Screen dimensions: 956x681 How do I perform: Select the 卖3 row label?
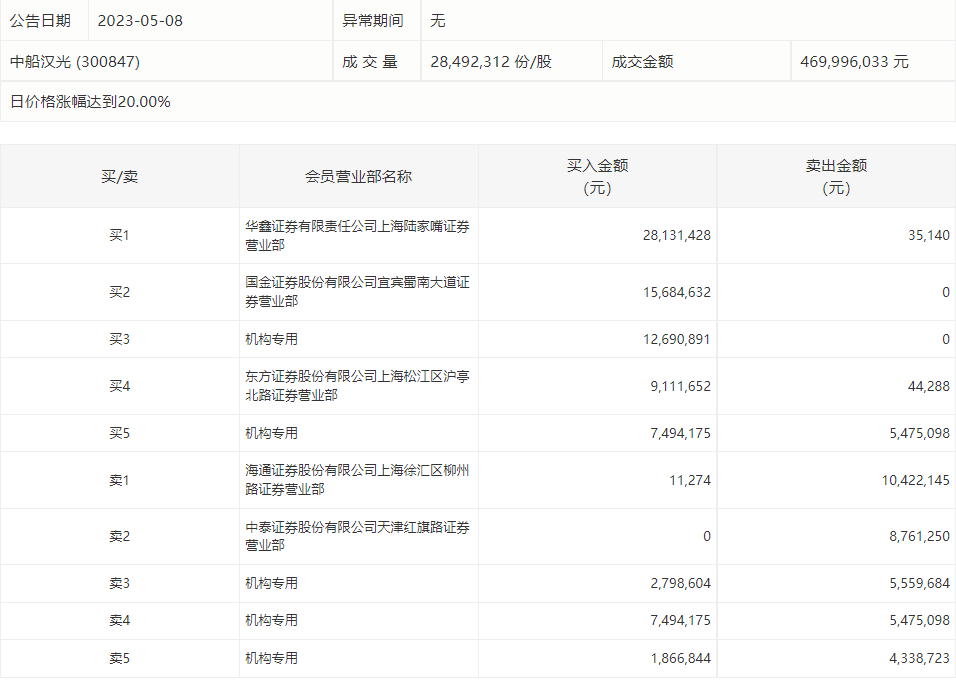120,583
